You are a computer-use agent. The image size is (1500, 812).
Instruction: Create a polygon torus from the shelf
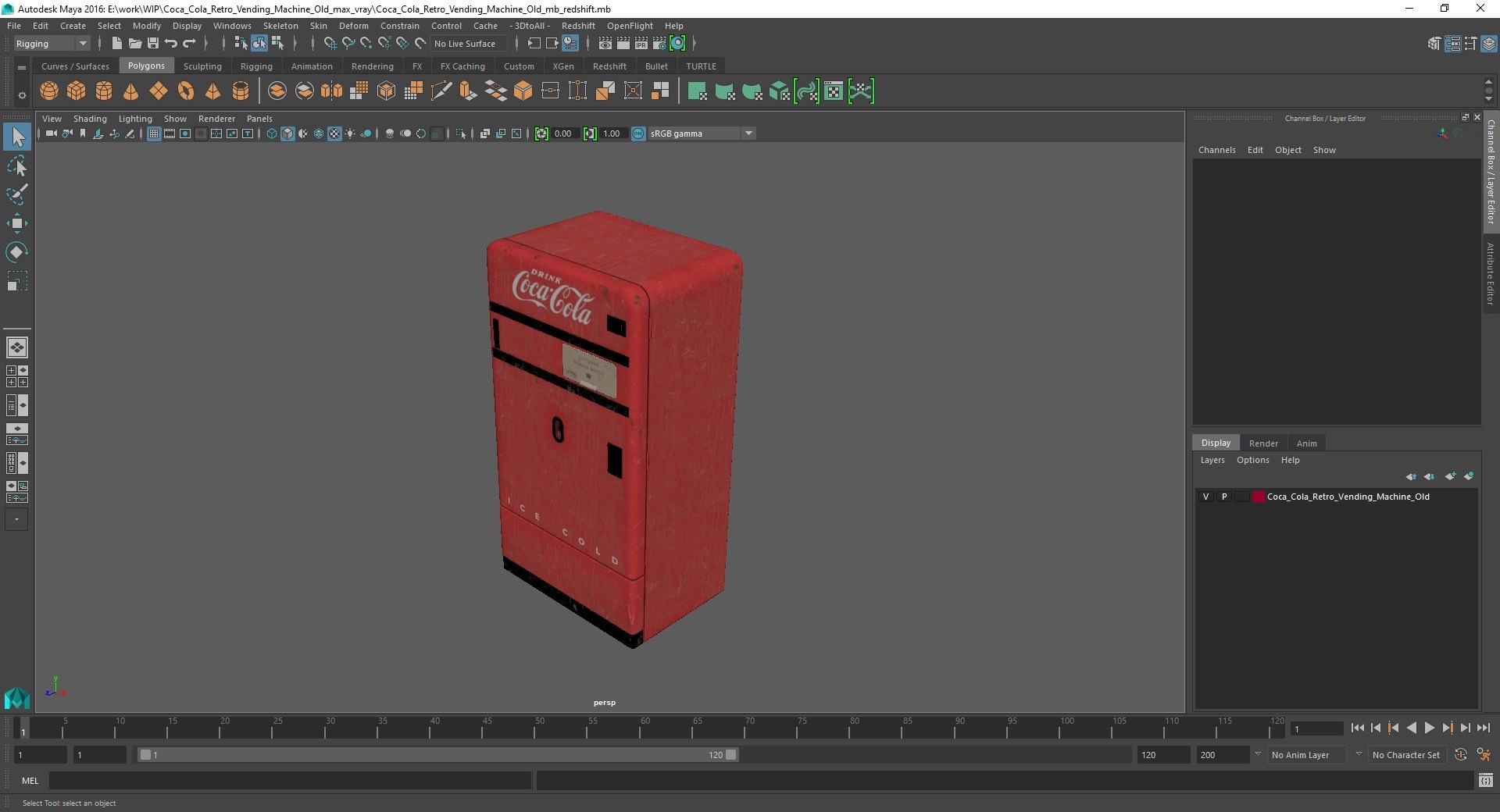[x=186, y=91]
